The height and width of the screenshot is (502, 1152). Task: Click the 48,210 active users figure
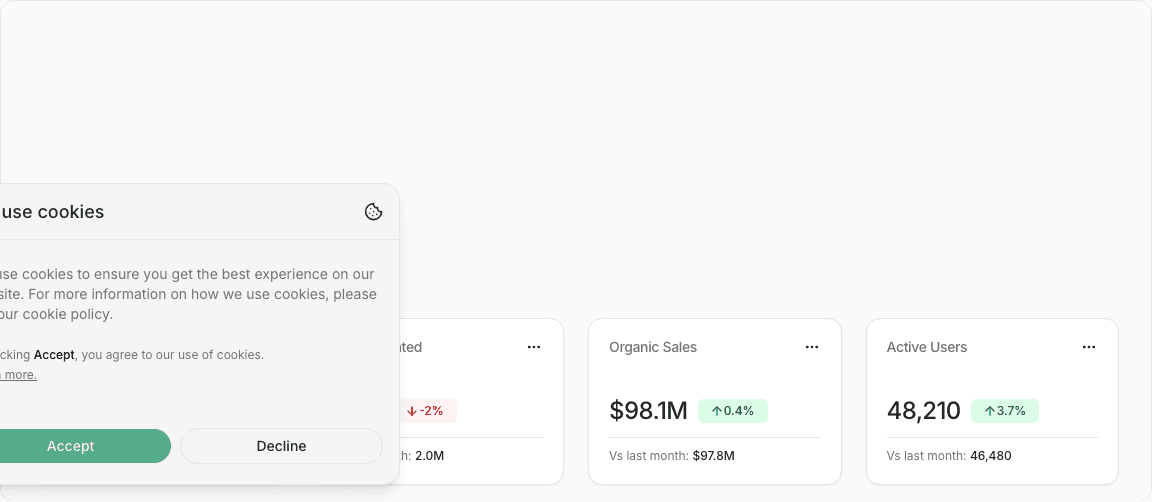click(923, 411)
